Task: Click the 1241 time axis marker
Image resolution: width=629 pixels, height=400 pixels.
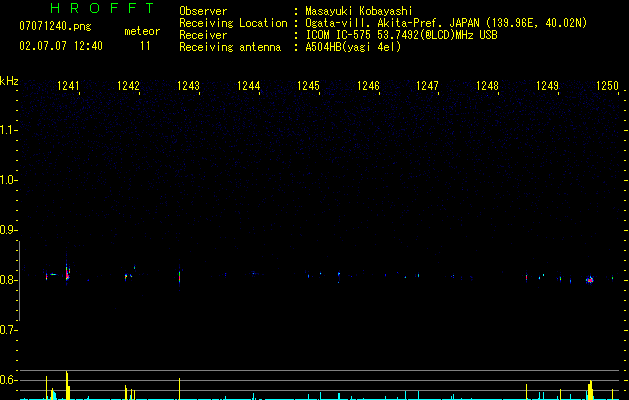Action: (68, 86)
